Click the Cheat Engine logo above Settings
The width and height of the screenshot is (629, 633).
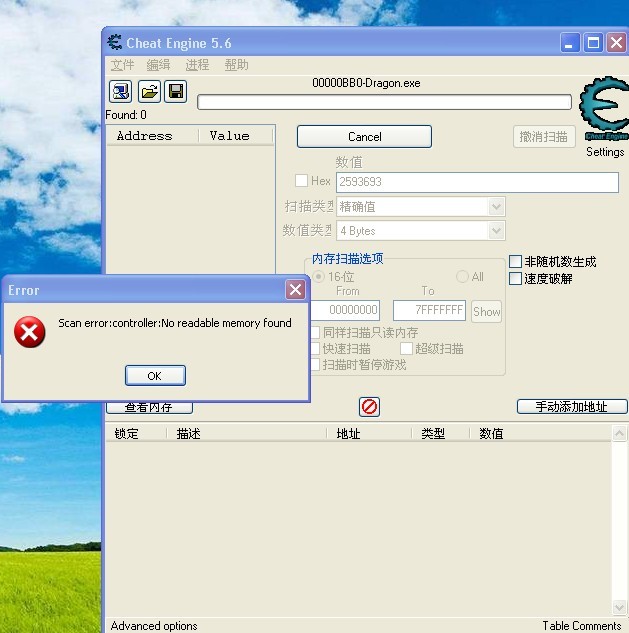(604, 109)
